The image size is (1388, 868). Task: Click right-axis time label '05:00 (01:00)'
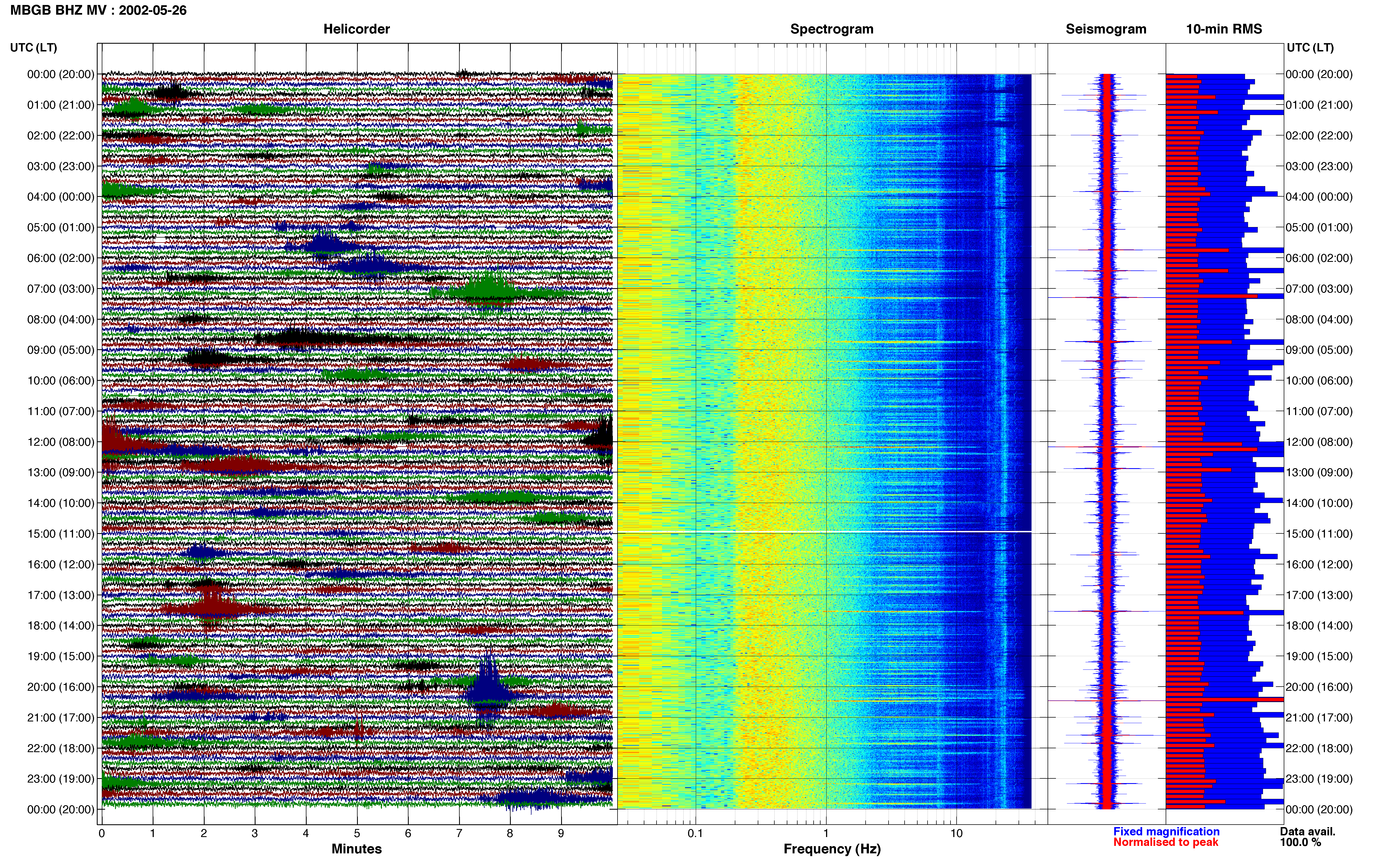pyautogui.click(x=1319, y=228)
